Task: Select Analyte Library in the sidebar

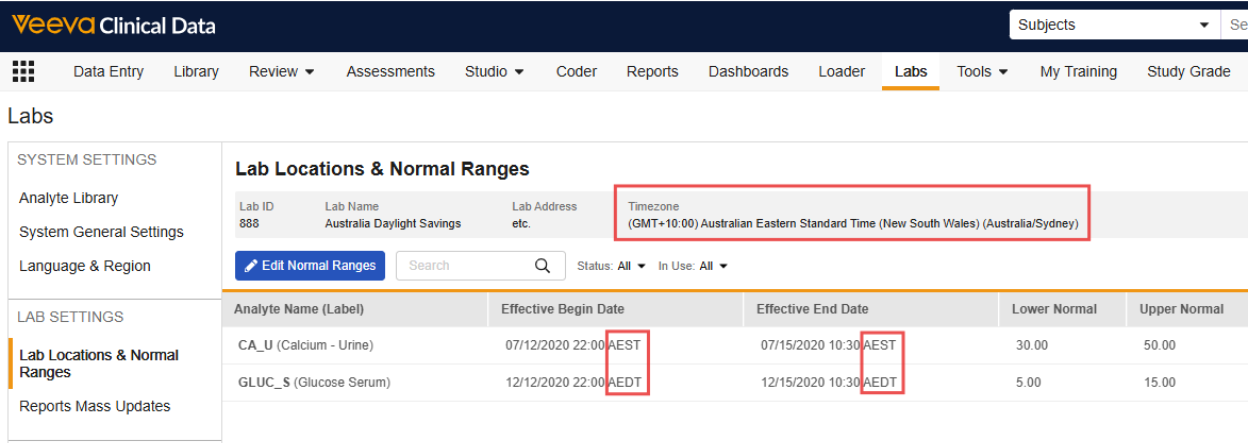Action: click(68, 198)
